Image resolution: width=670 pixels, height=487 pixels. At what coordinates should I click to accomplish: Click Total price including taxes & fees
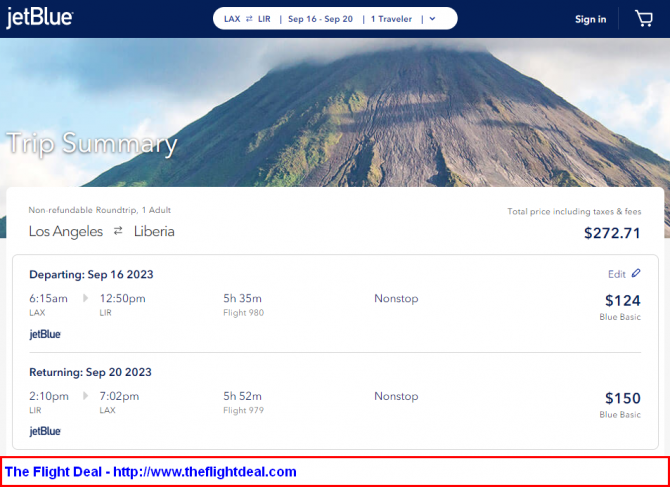point(574,211)
